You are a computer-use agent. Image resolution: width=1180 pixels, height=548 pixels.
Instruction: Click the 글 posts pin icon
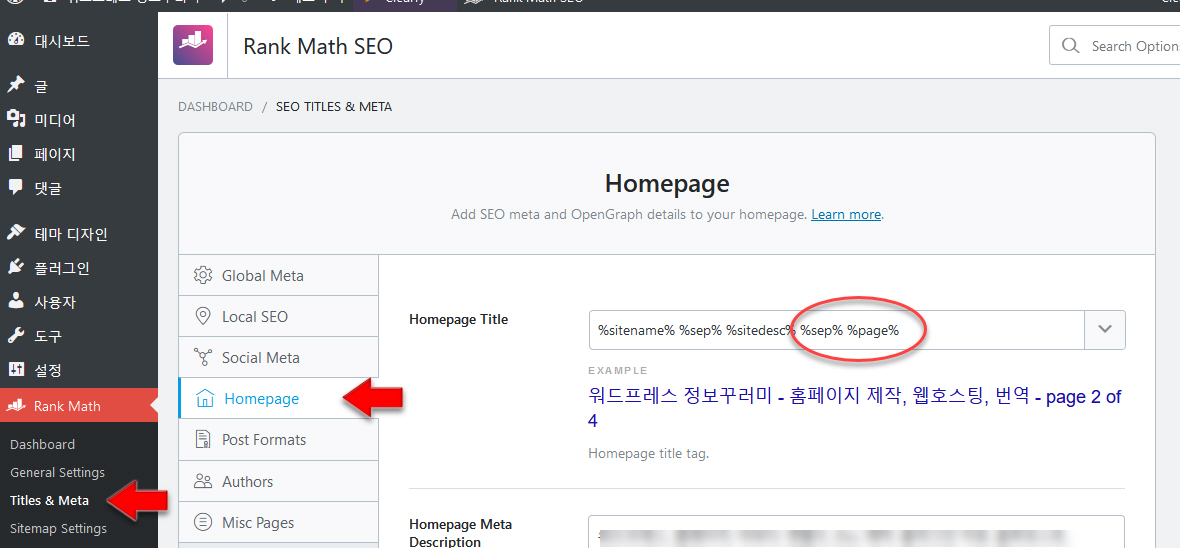(x=15, y=85)
